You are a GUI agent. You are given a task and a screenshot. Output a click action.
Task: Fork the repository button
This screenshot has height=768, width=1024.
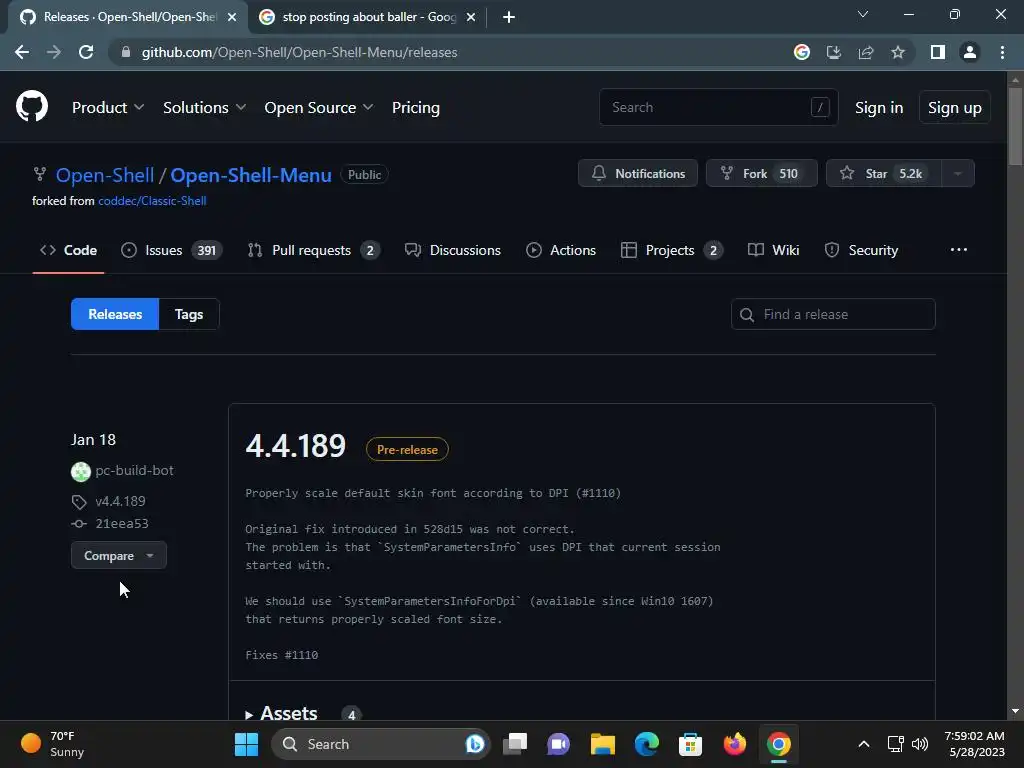click(x=761, y=173)
